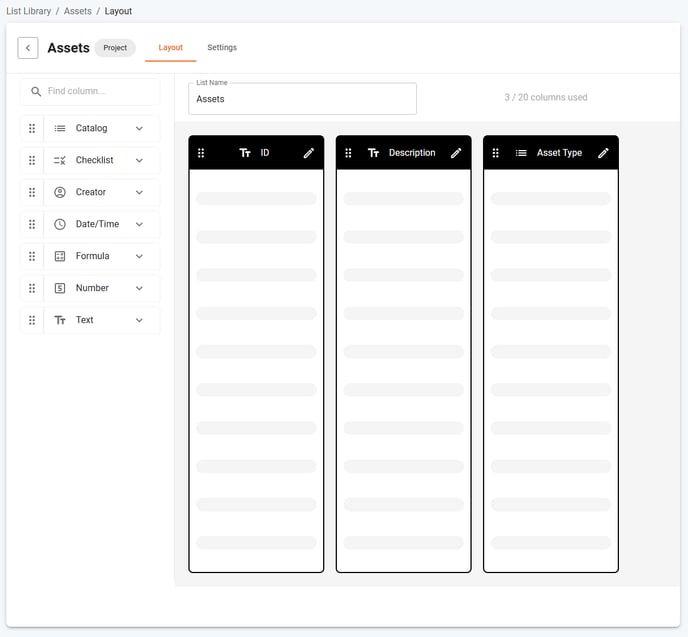Screen dimensions: 688x637
Task: Click the Number label in sidebar
Action: point(92,288)
